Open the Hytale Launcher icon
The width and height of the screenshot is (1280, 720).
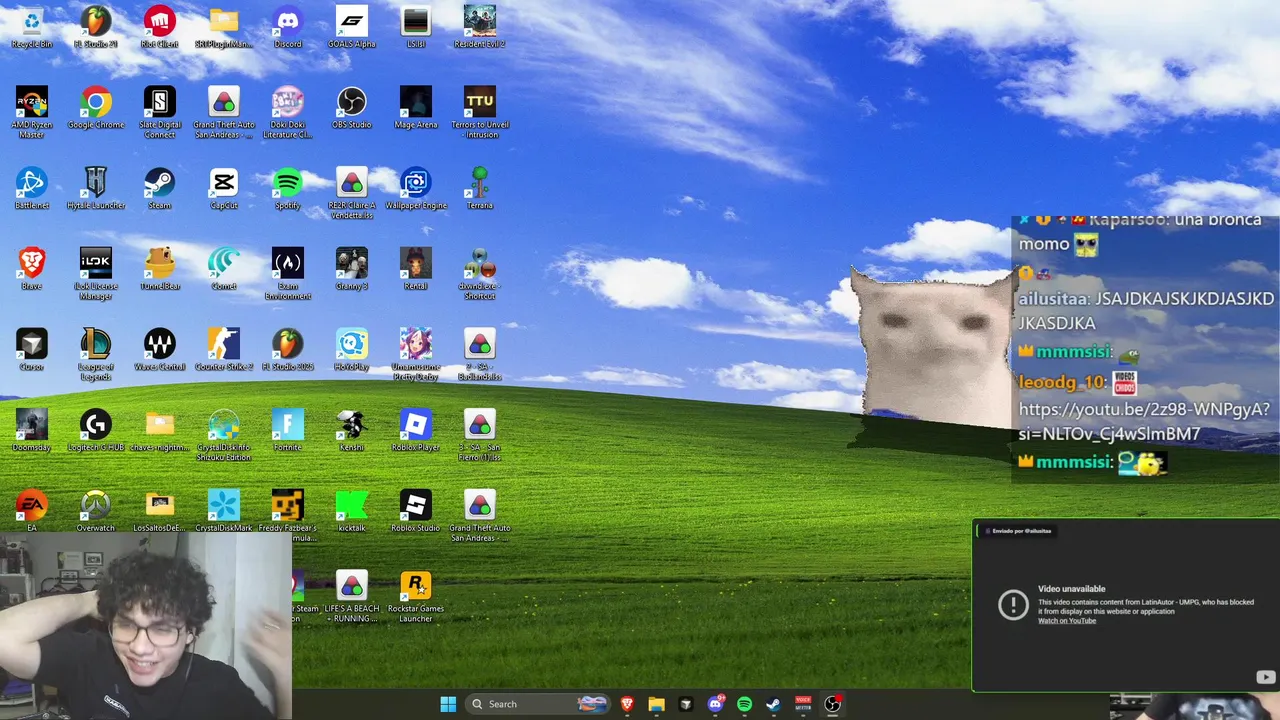pos(96,188)
